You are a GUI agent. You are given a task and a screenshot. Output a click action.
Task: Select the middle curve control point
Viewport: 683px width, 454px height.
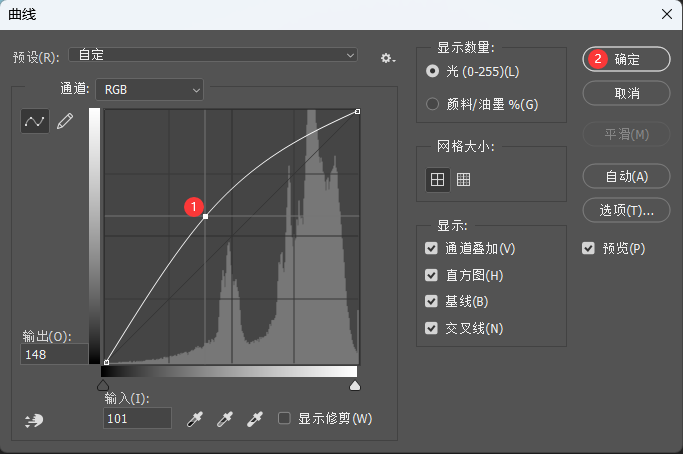point(206,216)
